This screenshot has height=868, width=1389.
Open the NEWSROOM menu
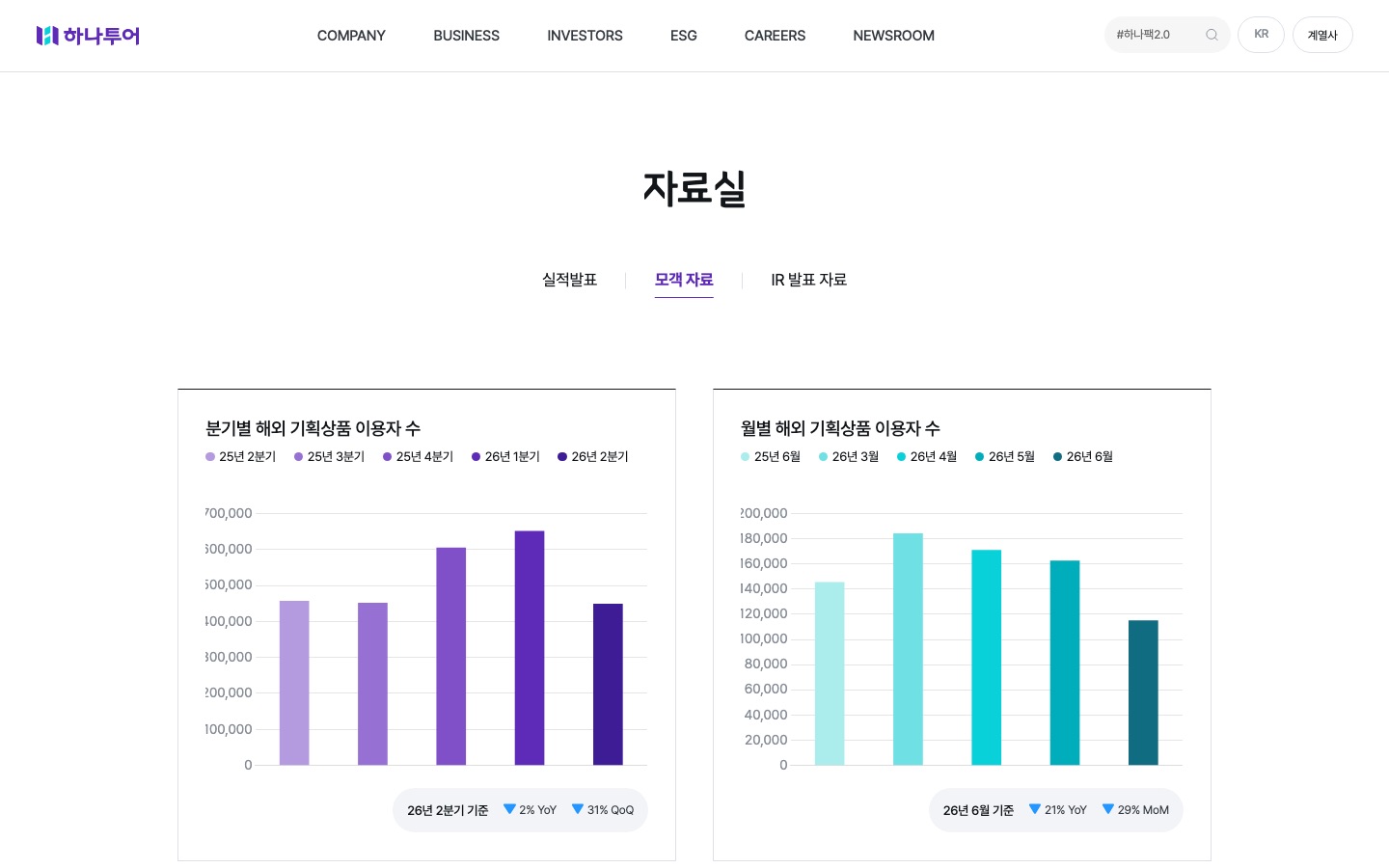click(x=893, y=36)
